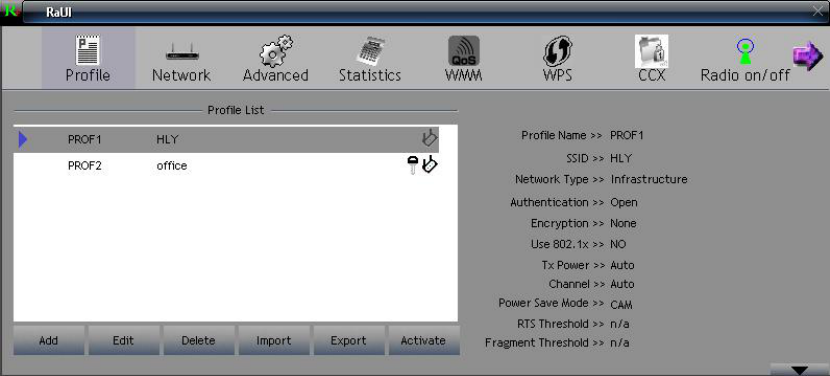Select the PROF1 profile name

tap(85, 140)
